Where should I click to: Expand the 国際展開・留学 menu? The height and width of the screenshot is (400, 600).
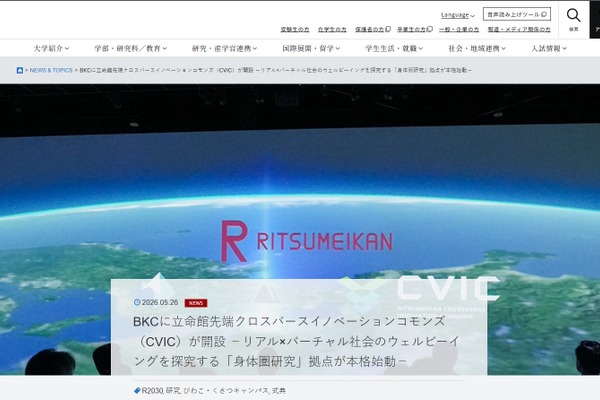tap(311, 48)
